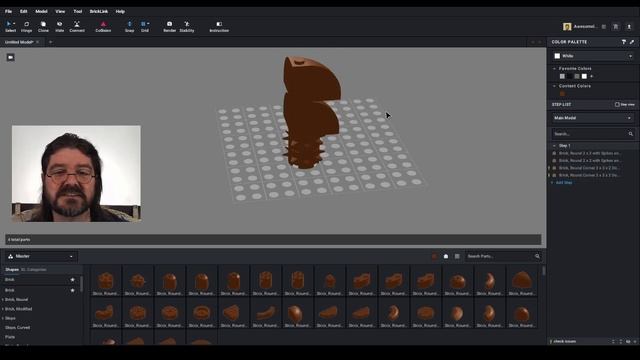Screen dimensions: 640x360
Task: Pick the light gray favorite color swatch
Action: pyautogui.click(x=562, y=76)
